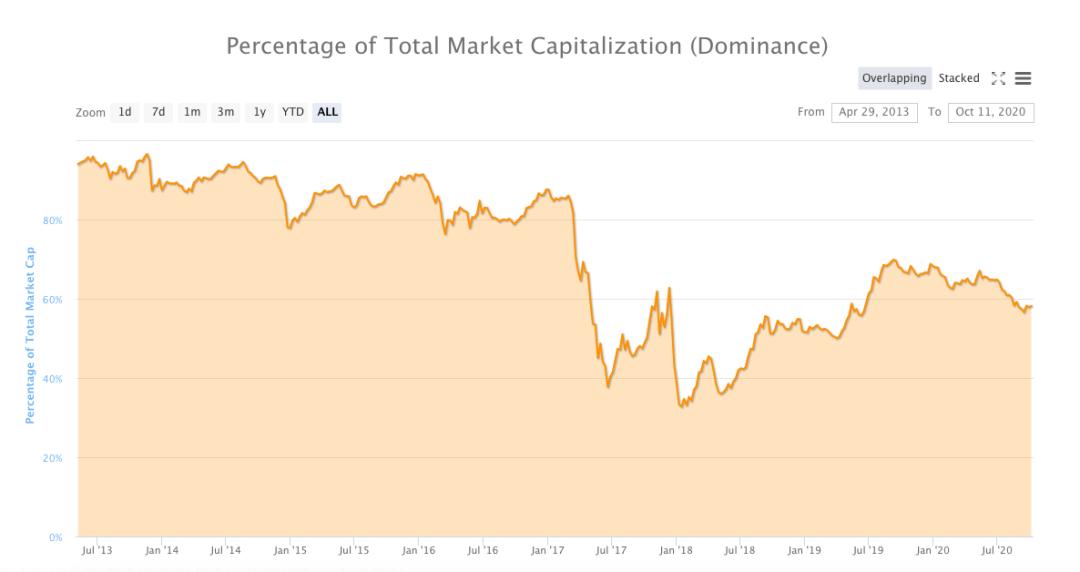Set zoom range to 1d
This screenshot has width=1080, height=572.
pyautogui.click(x=125, y=112)
